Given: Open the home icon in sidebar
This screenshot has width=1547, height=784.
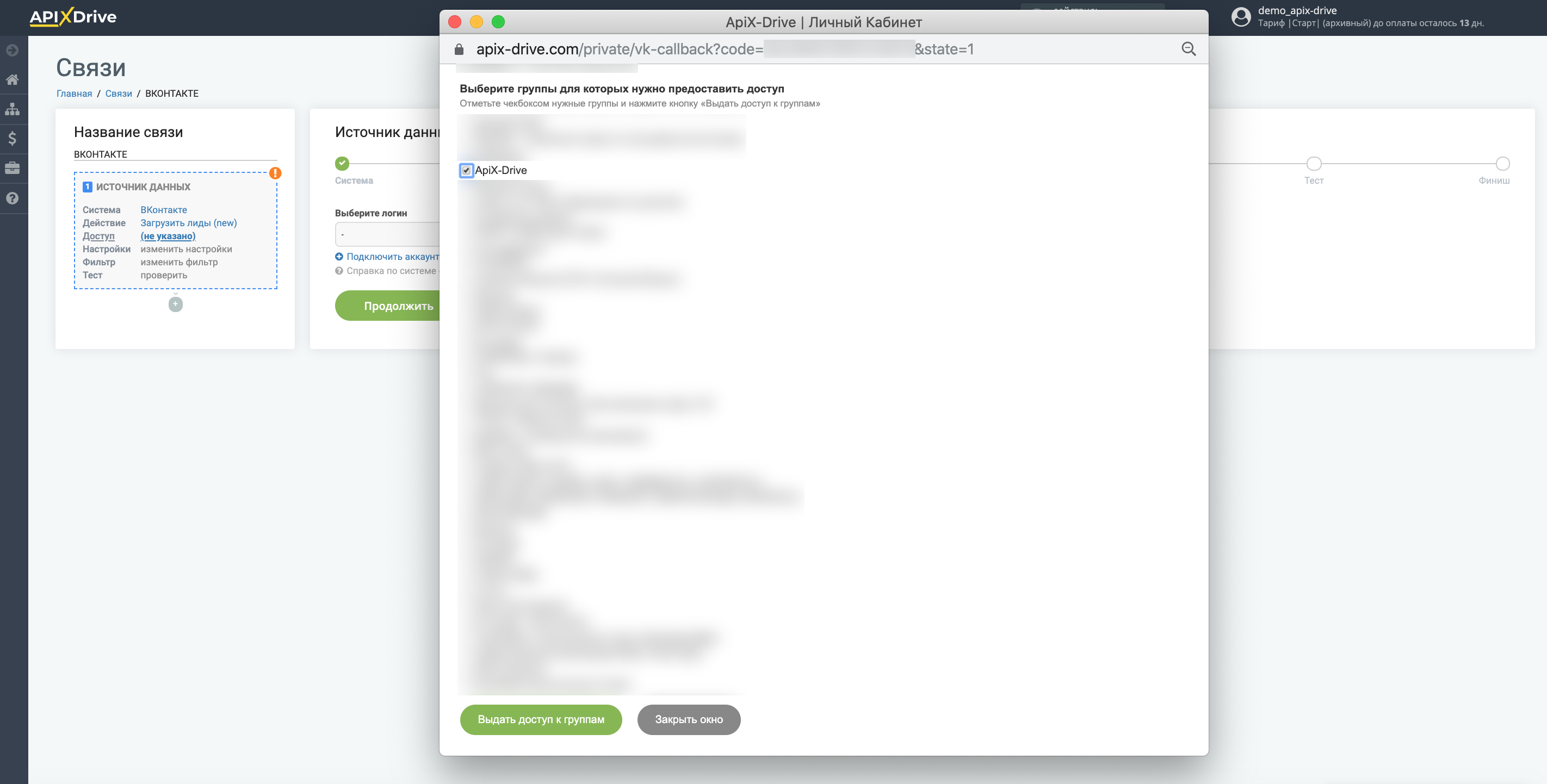Looking at the screenshot, I should pyautogui.click(x=12, y=79).
